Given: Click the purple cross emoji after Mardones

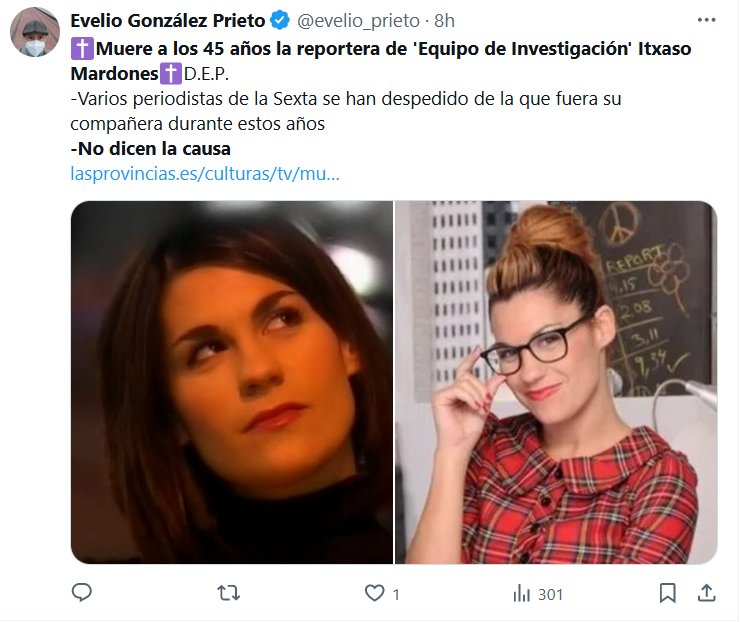Looking at the screenshot, I should (170, 74).
